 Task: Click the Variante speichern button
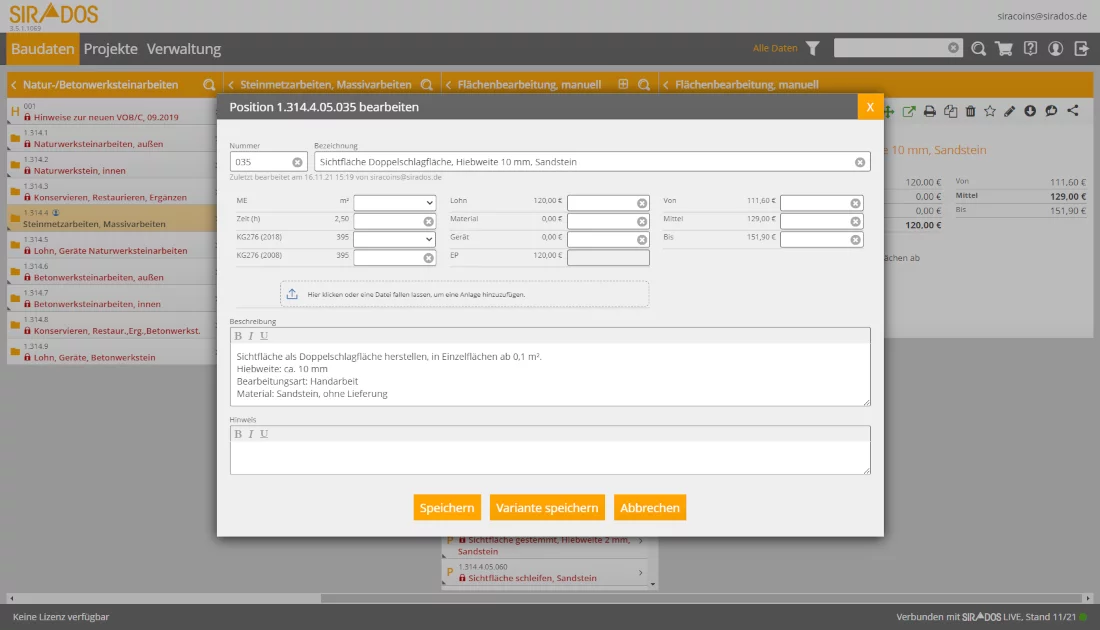click(x=547, y=508)
